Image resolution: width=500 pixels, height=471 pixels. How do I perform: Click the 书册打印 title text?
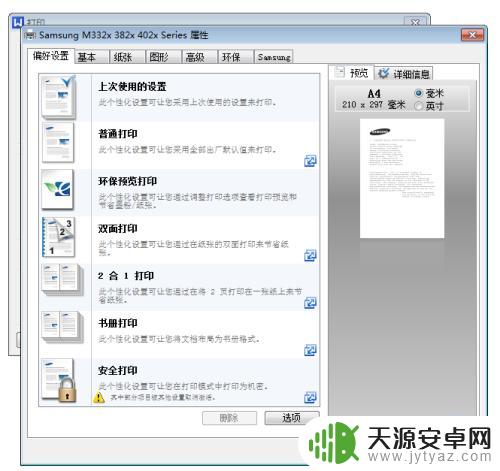tap(118, 323)
